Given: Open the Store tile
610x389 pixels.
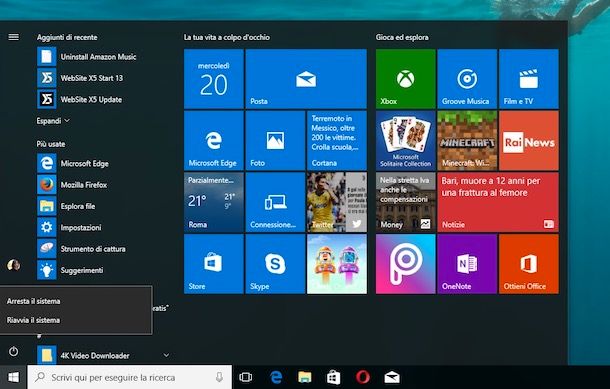Looking at the screenshot, I should click(x=214, y=264).
